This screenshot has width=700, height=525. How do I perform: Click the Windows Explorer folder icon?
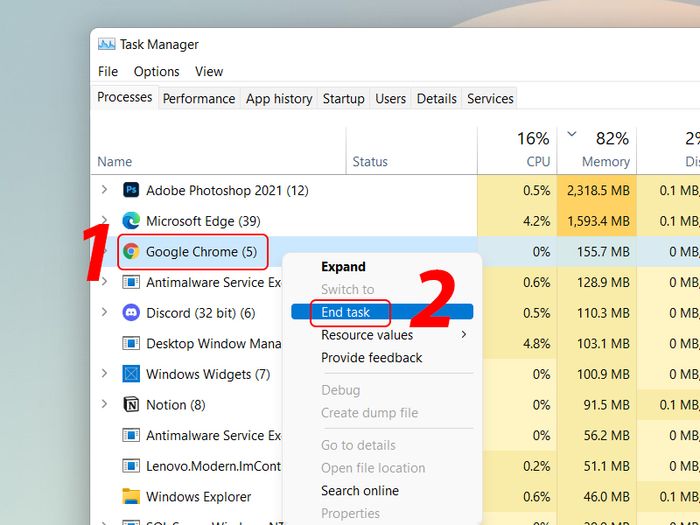(131, 497)
